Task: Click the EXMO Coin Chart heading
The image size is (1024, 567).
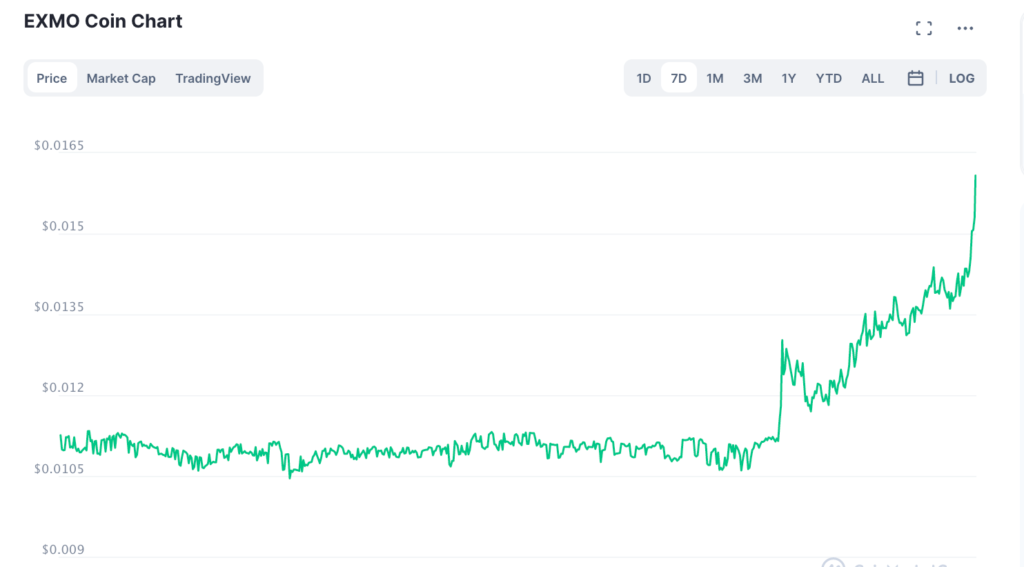Action: point(103,22)
